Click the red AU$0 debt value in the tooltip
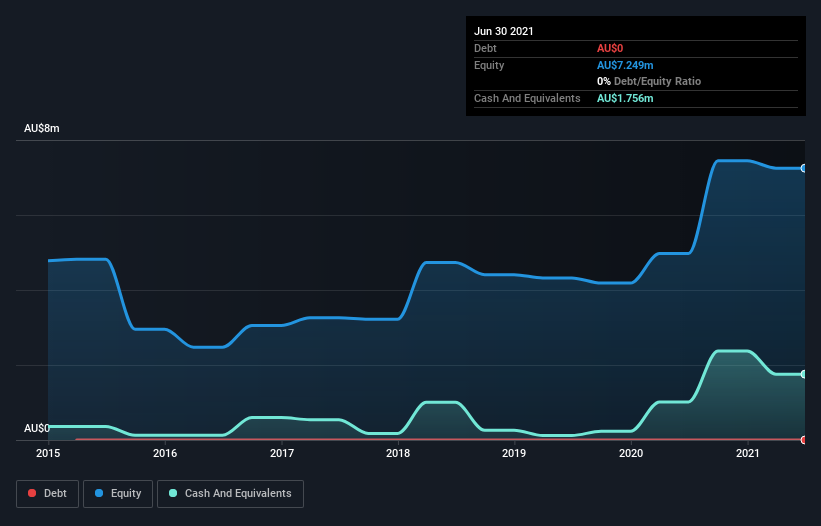821x526 pixels. [610, 48]
